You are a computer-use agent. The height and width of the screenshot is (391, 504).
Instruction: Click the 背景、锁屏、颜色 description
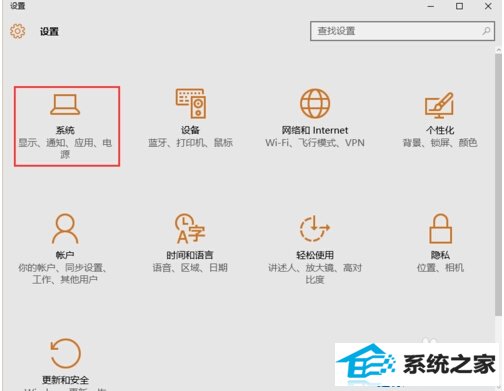[440, 143]
